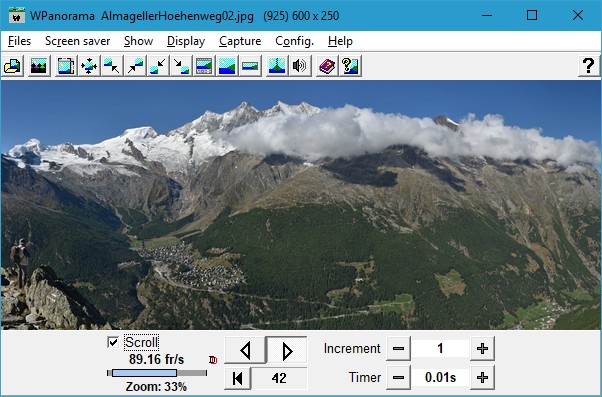Viewport: 602px width, 397px height.
Task: Click the large landscape picture toolbar icon
Action: tap(227, 66)
